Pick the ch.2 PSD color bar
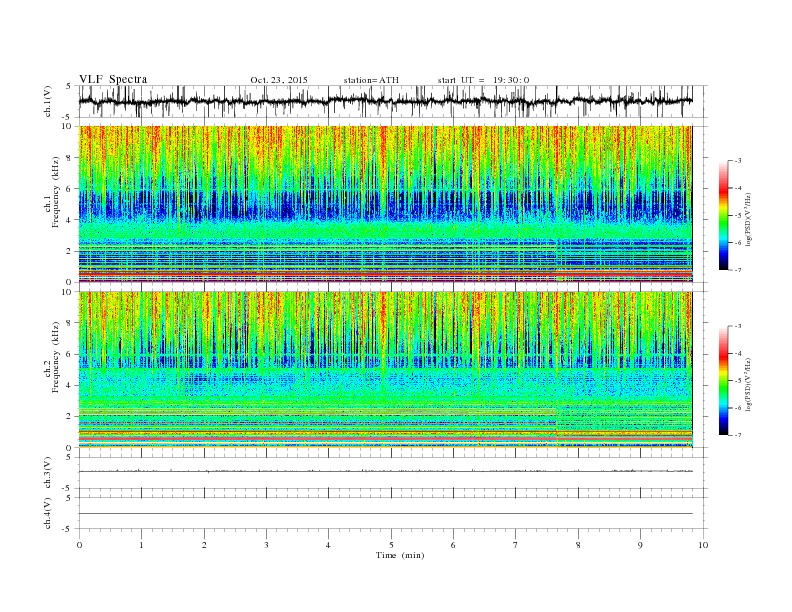 pyautogui.click(x=723, y=380)
